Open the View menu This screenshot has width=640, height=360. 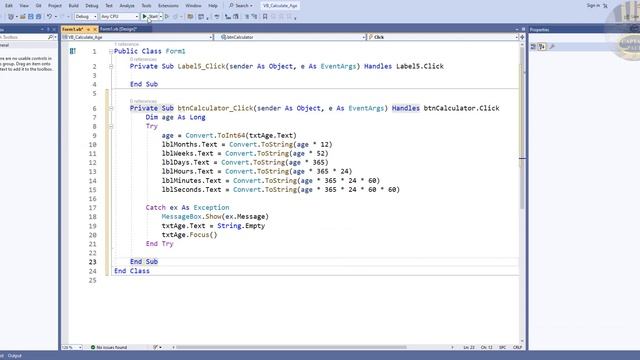click(24, 6)
